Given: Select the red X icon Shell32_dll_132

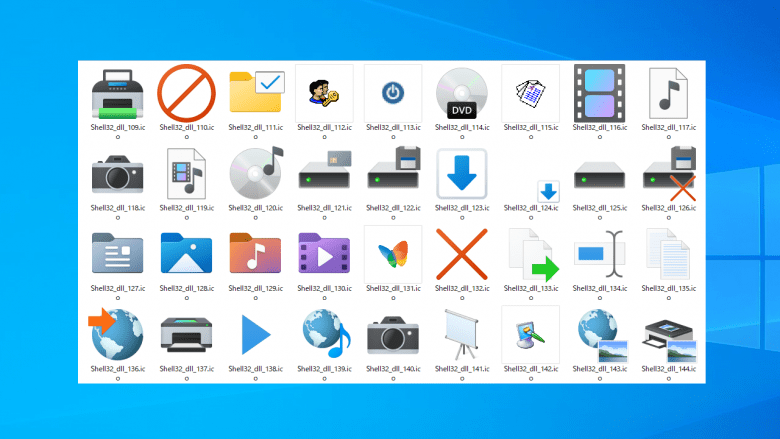Looking at the screenshot, I should [x=462, y=254].
